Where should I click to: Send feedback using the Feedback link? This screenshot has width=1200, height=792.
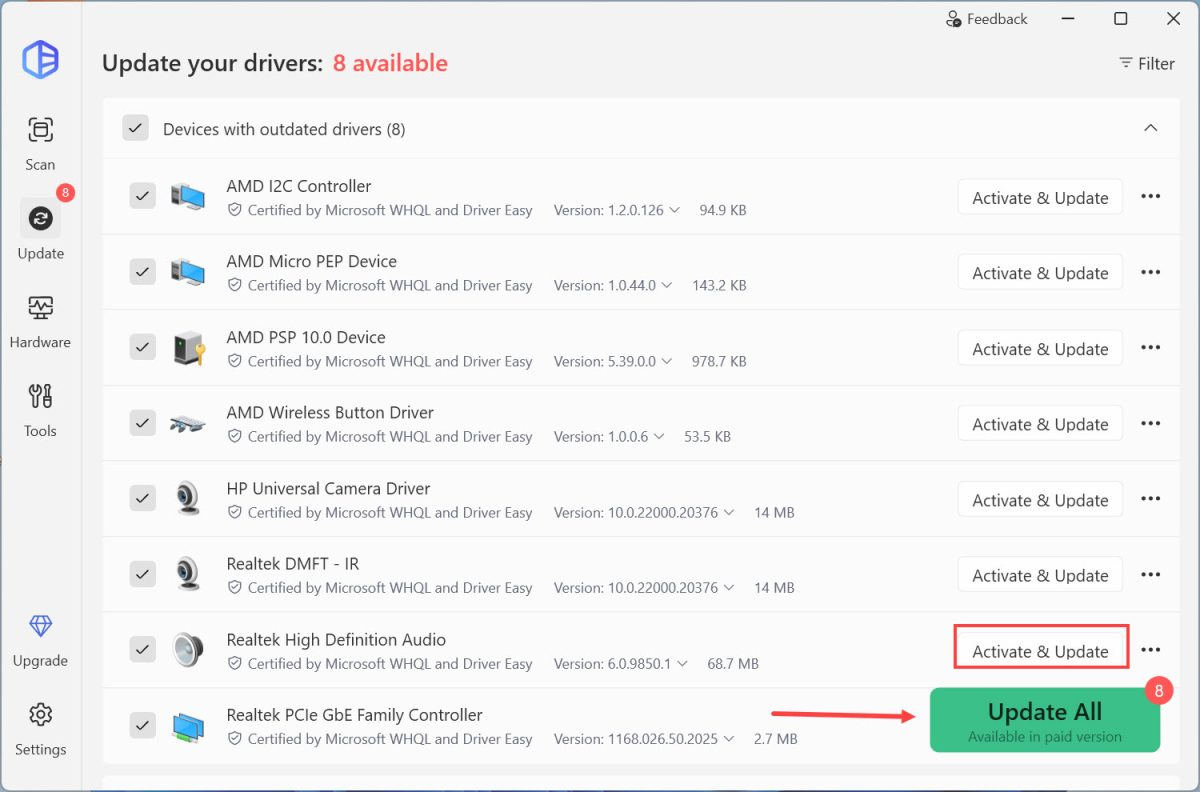(x=986, y=19)
